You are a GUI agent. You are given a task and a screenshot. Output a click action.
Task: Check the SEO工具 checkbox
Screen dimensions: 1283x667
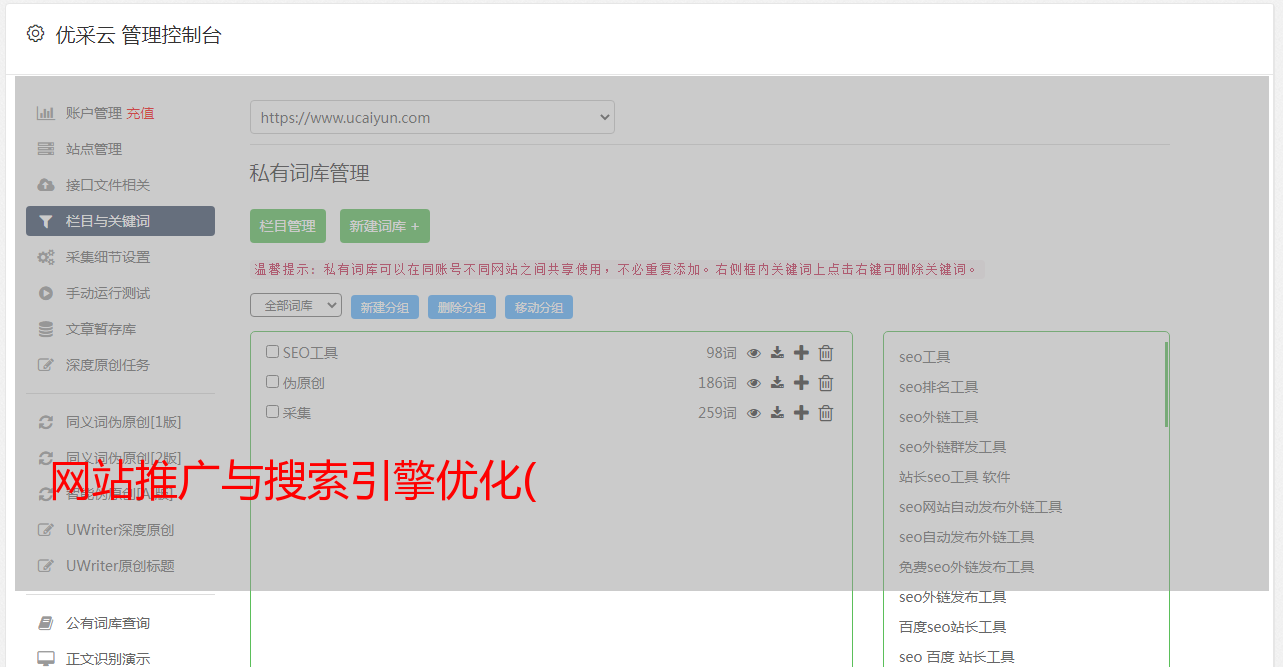tap(272, 352)
